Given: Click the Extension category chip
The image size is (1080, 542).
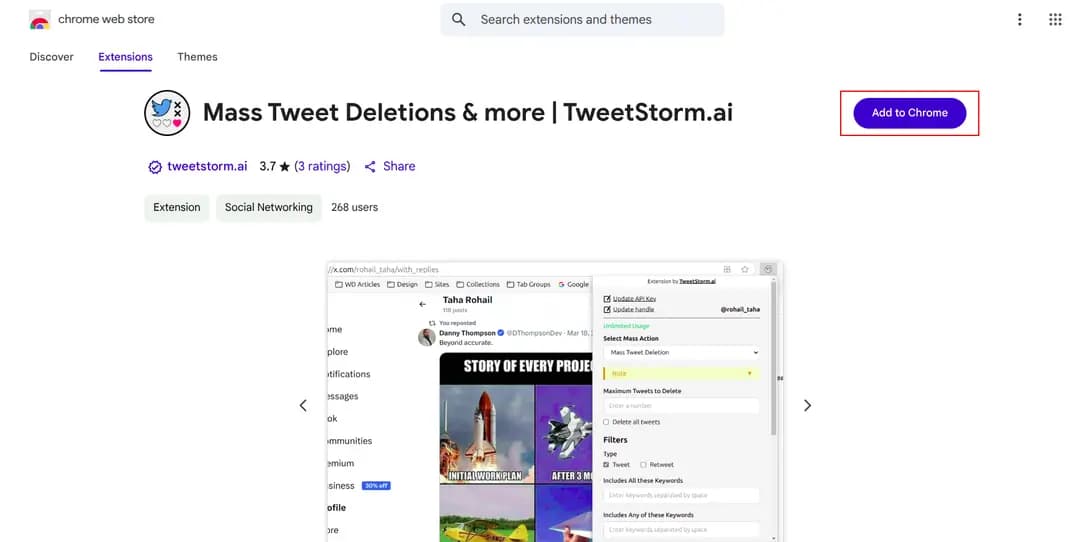Looking at the screenshot, I should click(176, 207).
